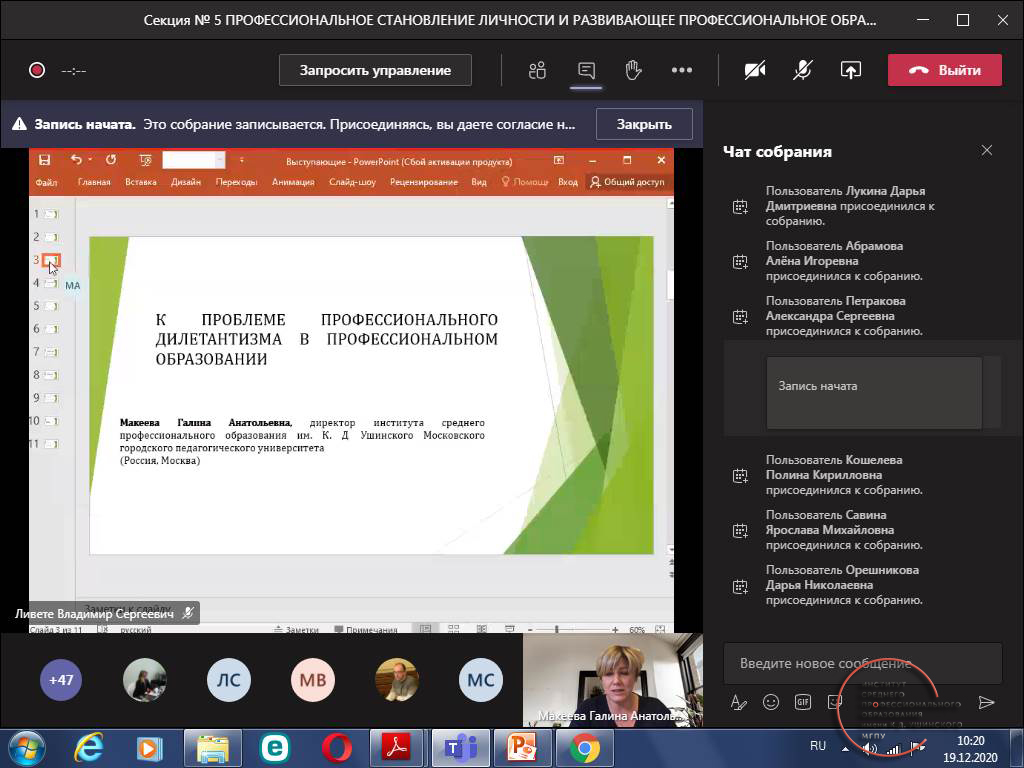Send the chat message
Screen dimensions: 1024x768
pos(986,702)
